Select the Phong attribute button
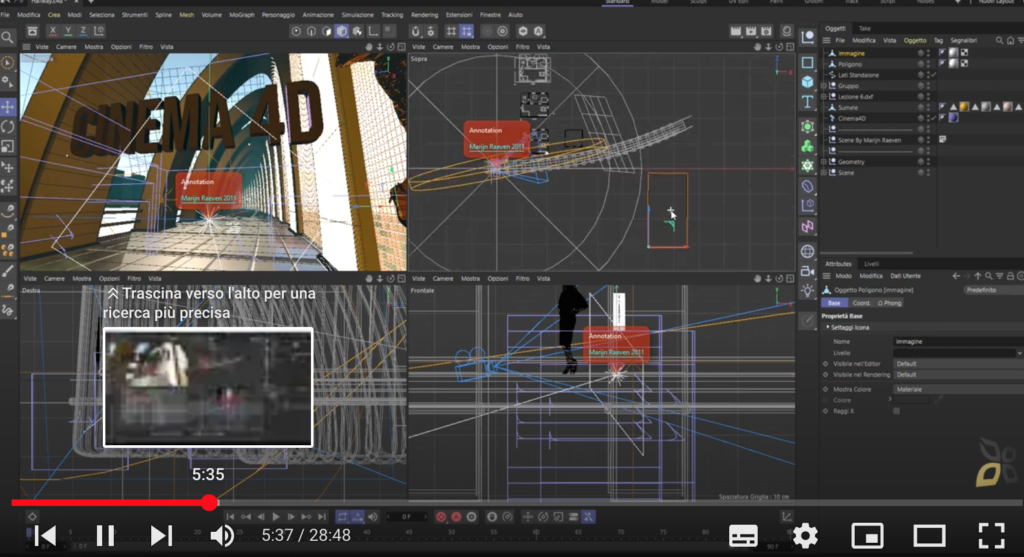Image resolution: width=1024 pixels, height=557 pixels. pos(889,303)
